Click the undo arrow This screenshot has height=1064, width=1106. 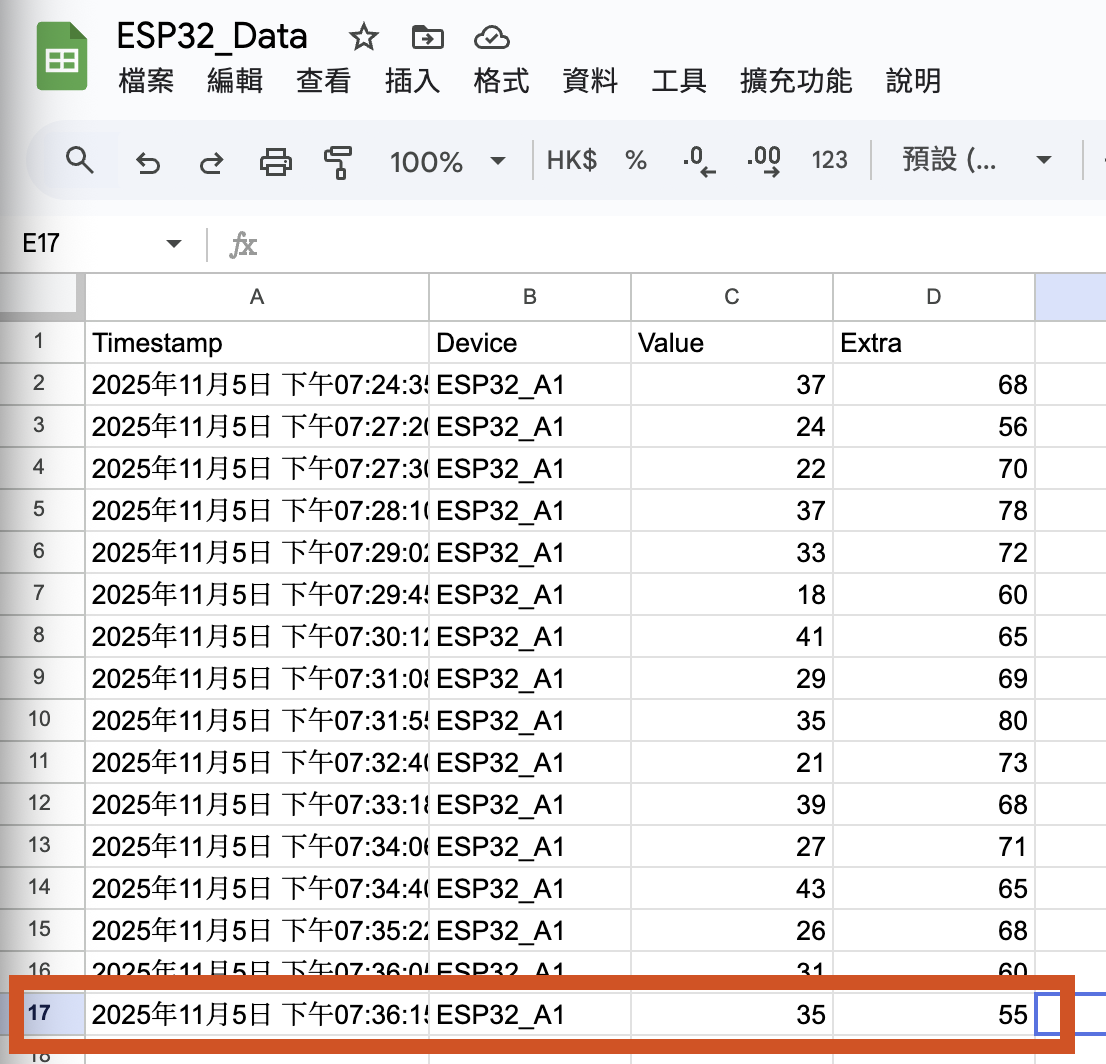tap(148, 162)
